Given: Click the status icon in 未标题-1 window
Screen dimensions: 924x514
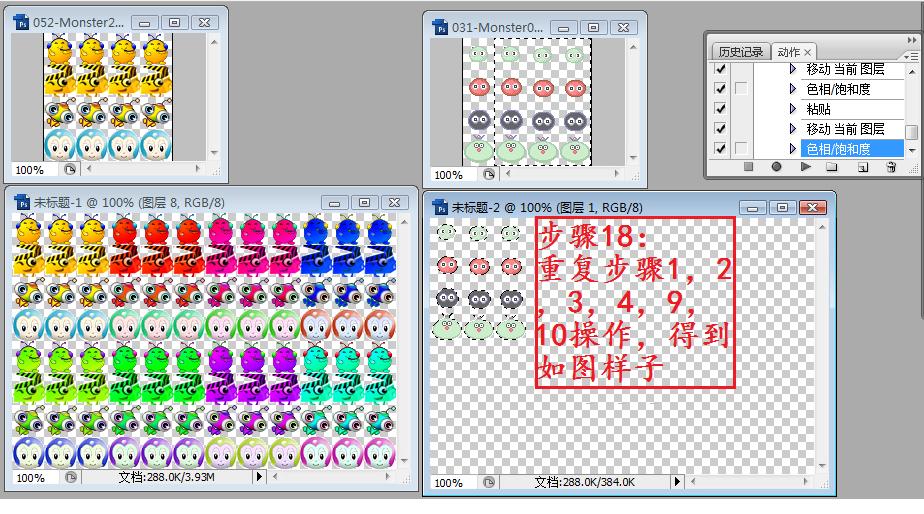Looking at the screenshot, I should [71, 477].
